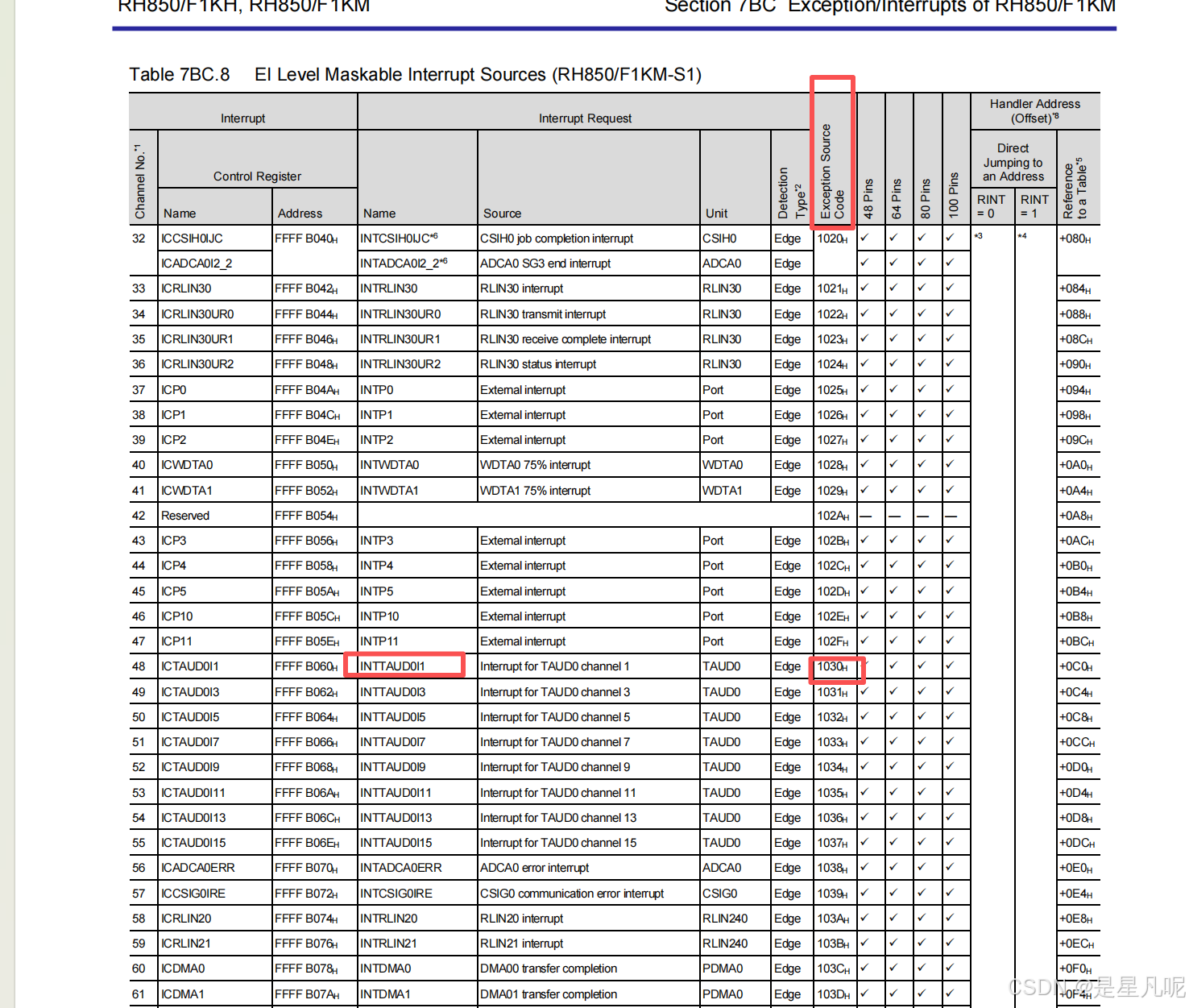Click 'Interrupt for TAUD0 channel 3' text
1189x1008 pixels.
[555, 692]
